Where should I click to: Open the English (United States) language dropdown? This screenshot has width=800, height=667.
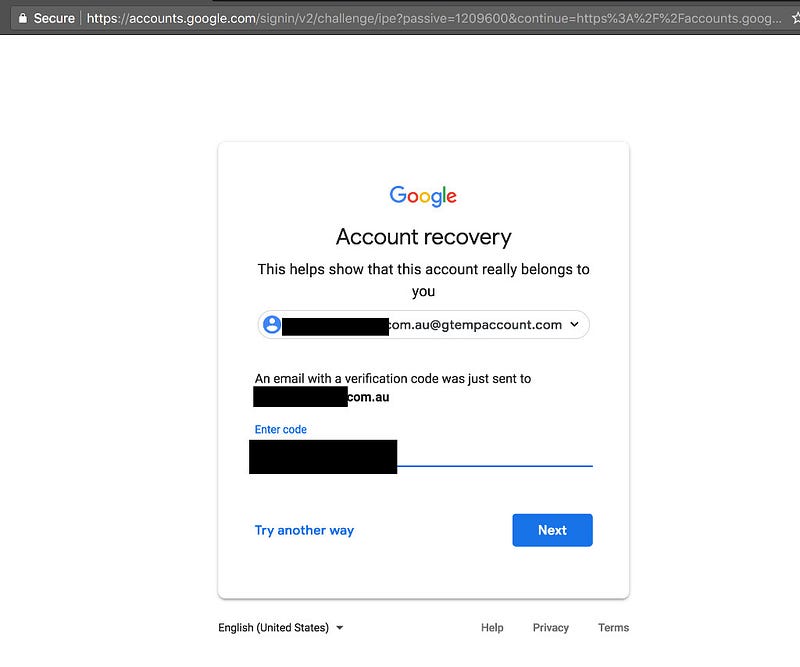pos(281,627)
